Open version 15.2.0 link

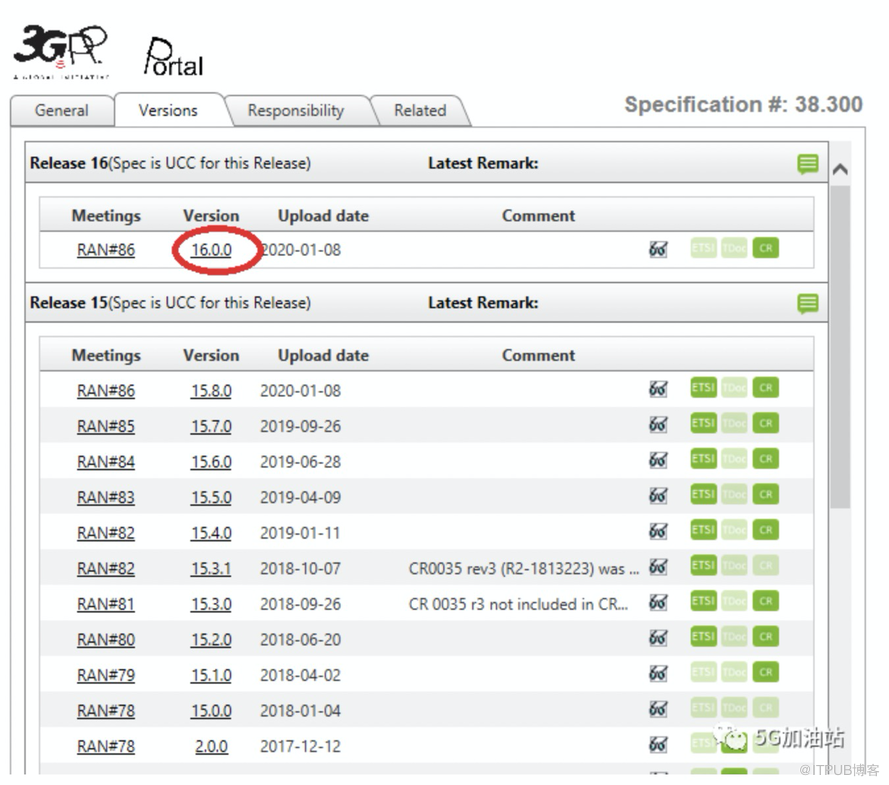pos(211,639)
